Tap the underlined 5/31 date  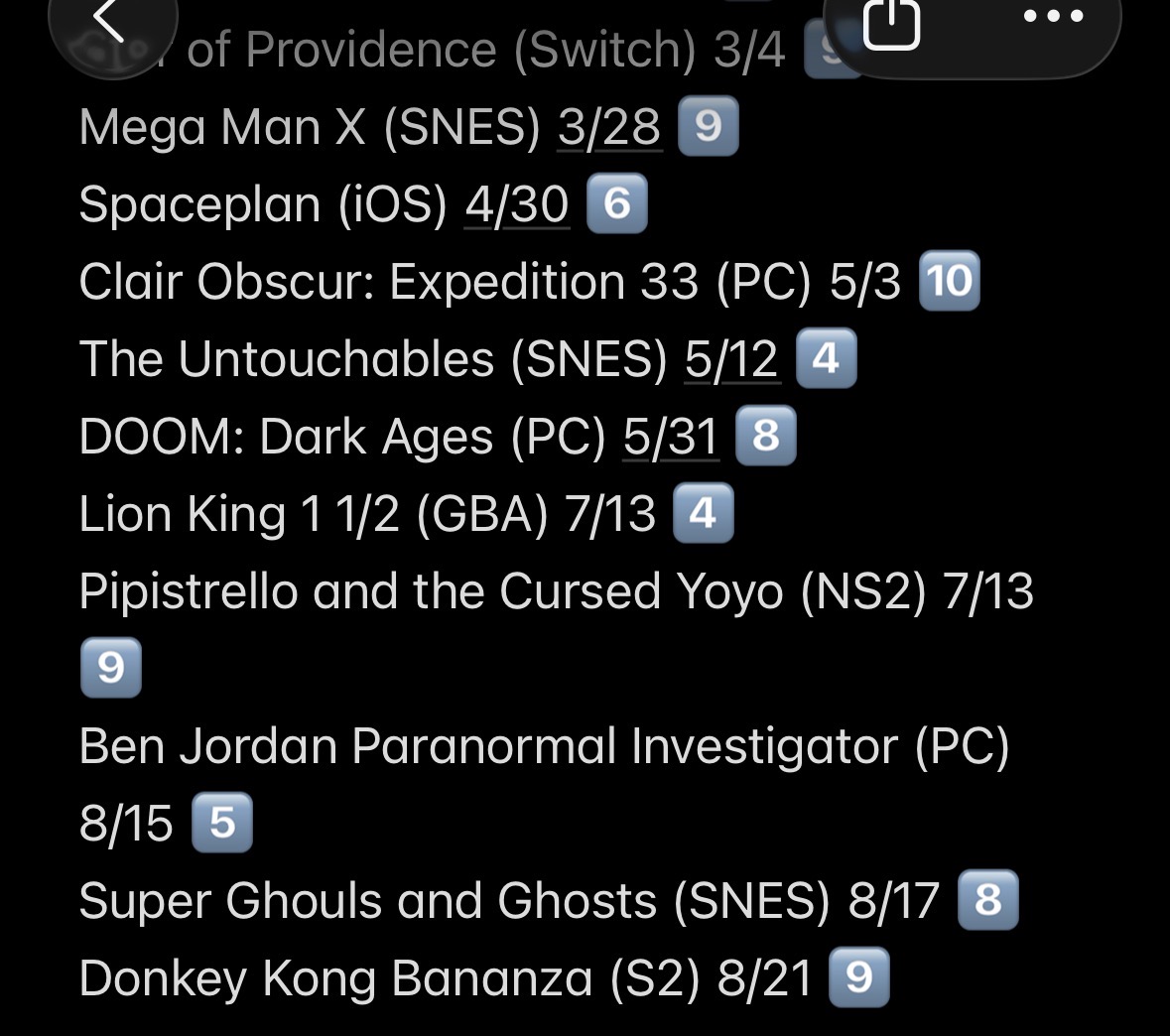click(x=671, y=437)
